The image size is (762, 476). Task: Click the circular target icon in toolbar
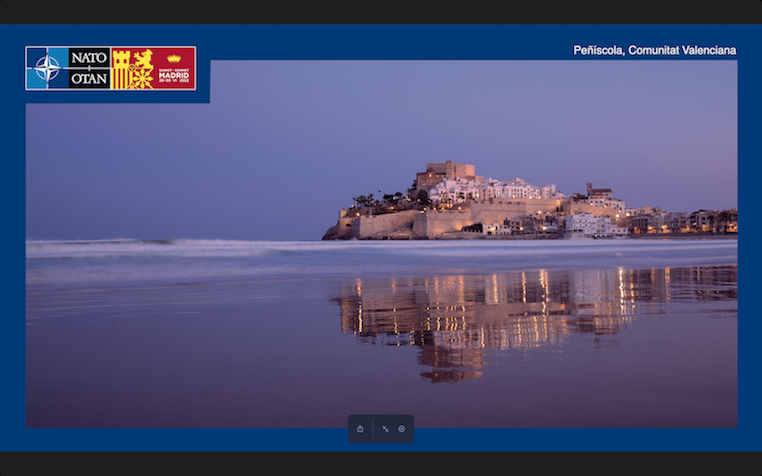tap(401, 429)
